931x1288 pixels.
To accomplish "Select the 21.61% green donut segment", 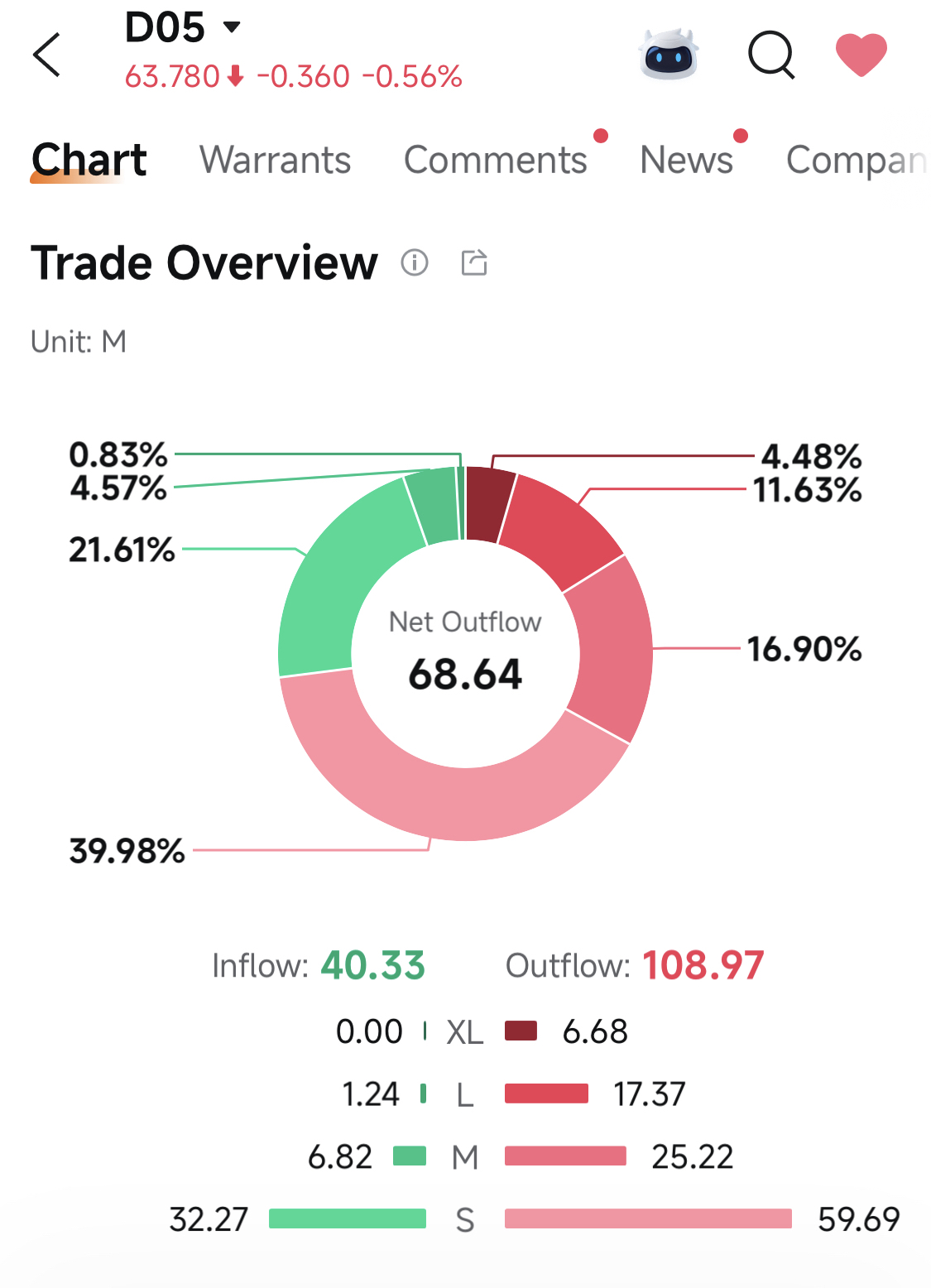I will pyautogui.click(x=335, y=579).
